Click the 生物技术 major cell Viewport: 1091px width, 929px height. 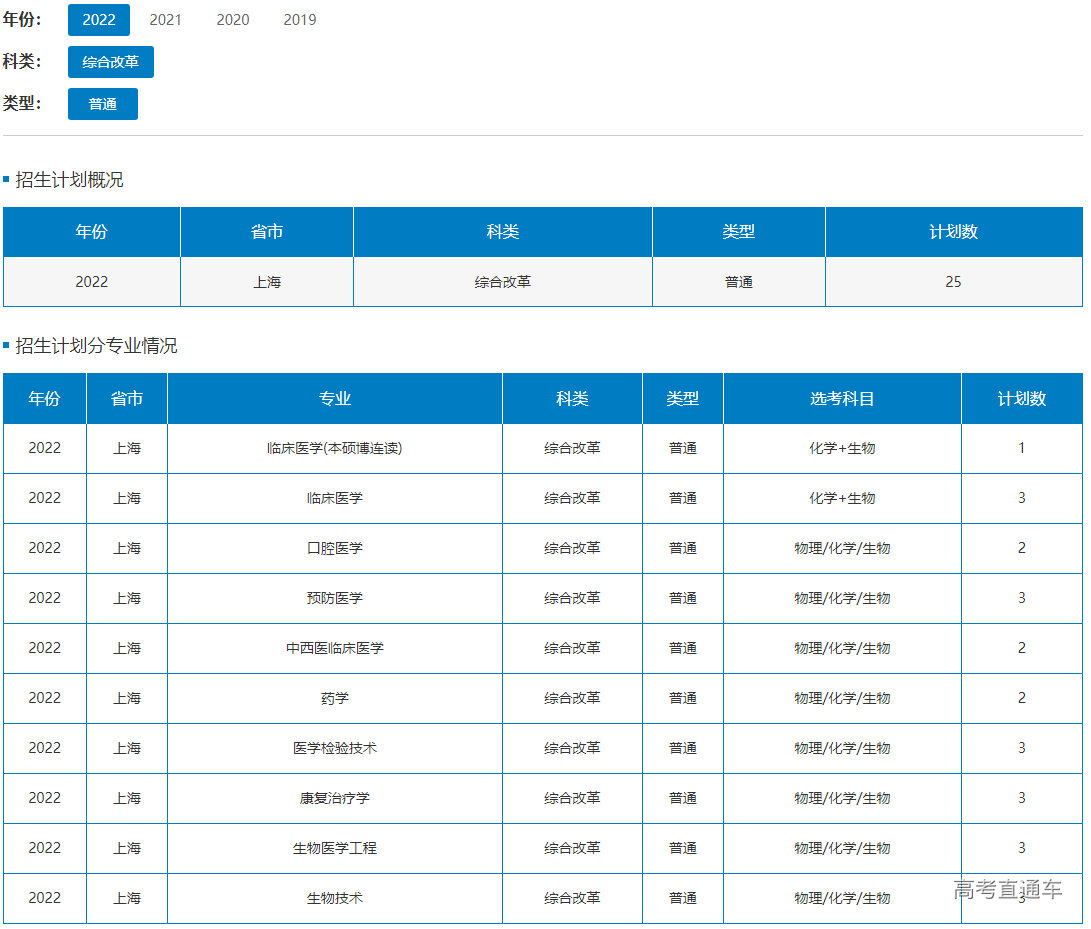(335, 899)
